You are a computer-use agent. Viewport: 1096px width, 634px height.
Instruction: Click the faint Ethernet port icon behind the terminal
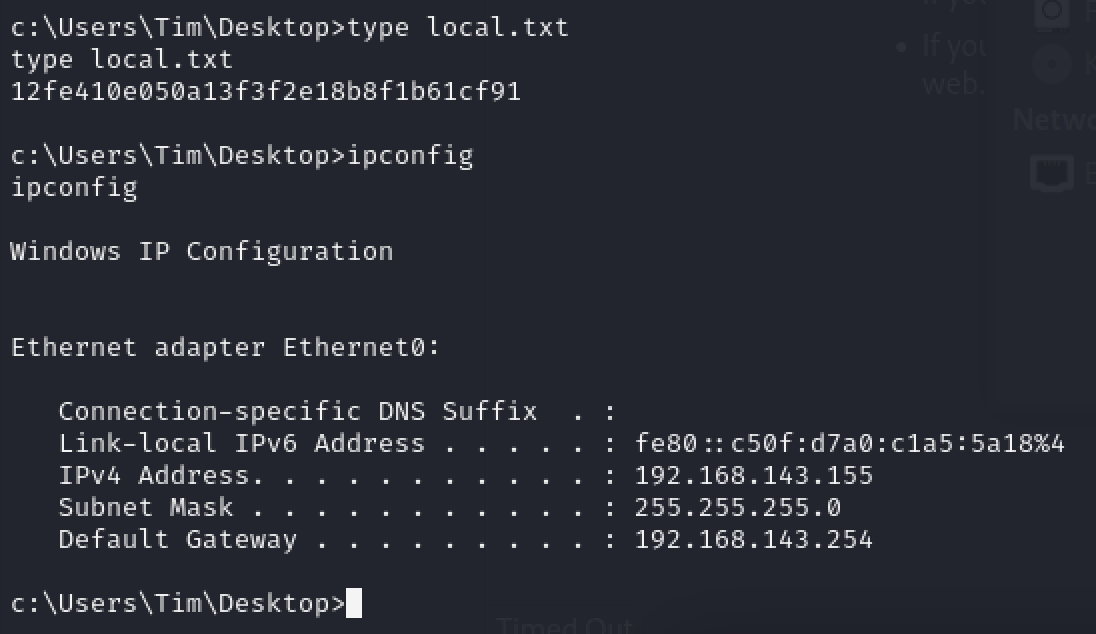1053,171
